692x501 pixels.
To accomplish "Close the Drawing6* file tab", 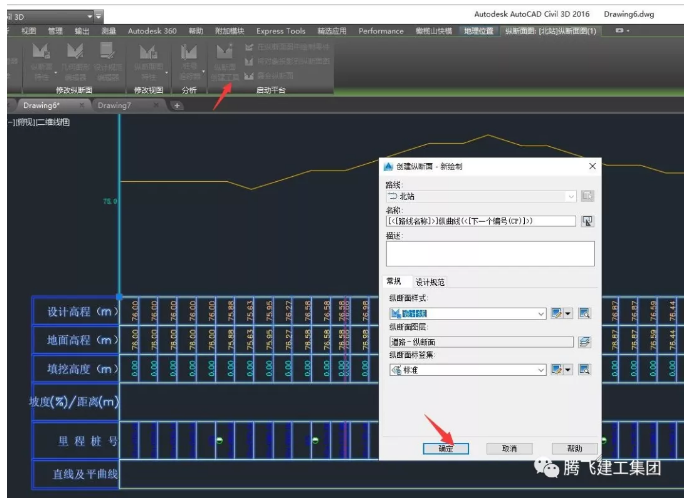I will pyautogui.click(x=82, y=105).
